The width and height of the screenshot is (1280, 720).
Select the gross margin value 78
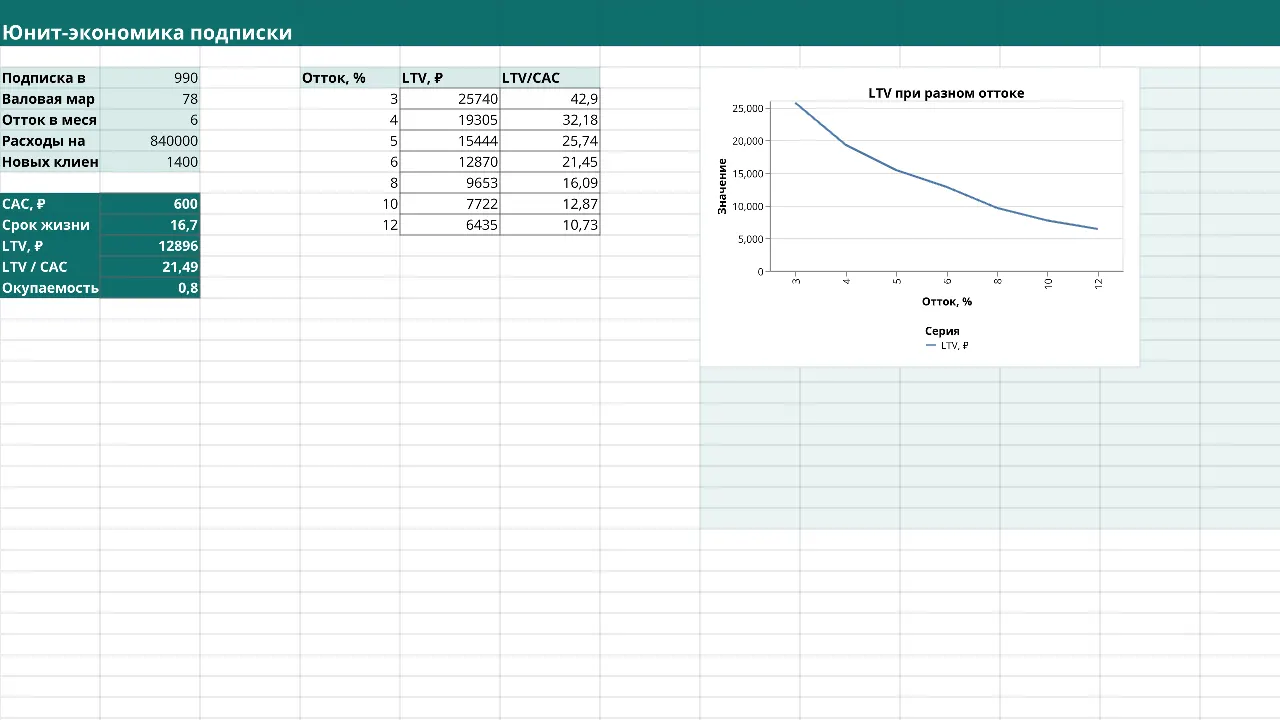[x=150, y=99]
